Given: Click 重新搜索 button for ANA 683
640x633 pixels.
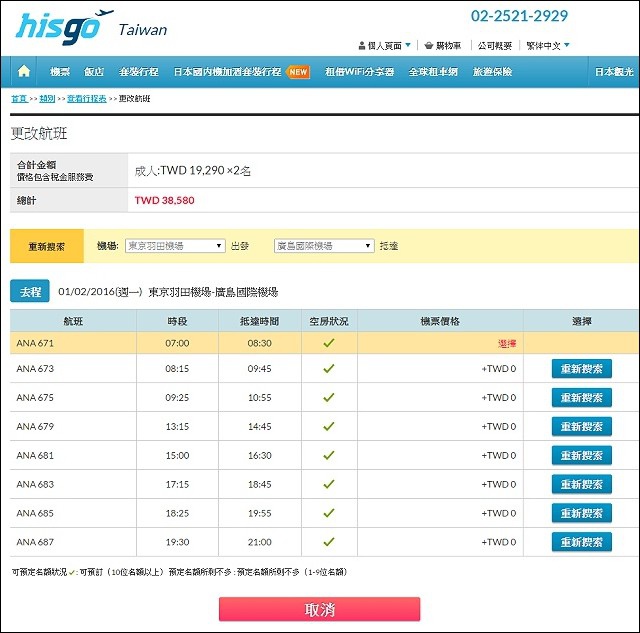Looking at the screenshot, I should click(582, 484).
